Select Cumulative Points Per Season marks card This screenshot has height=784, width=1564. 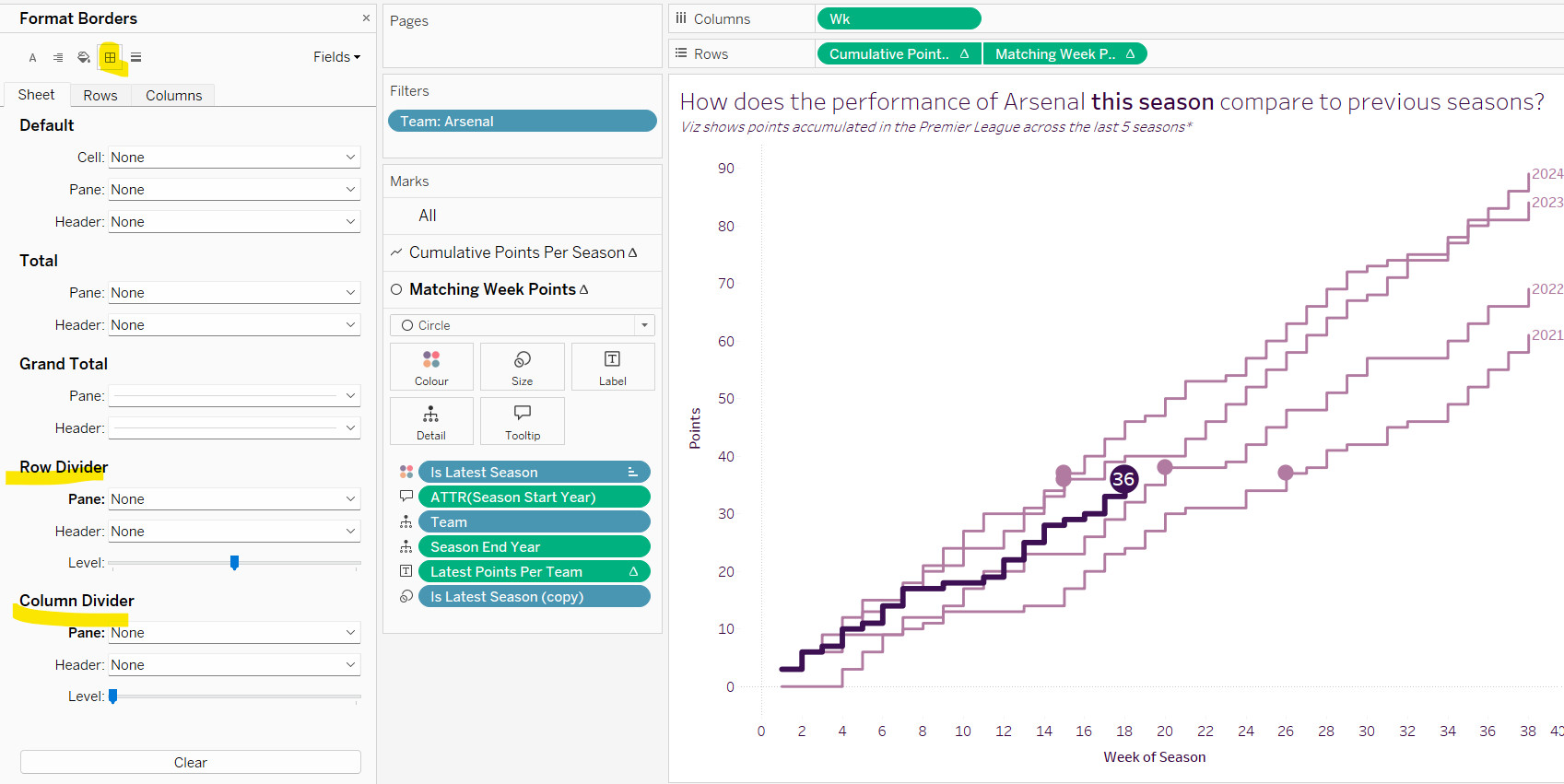[523, 252]
